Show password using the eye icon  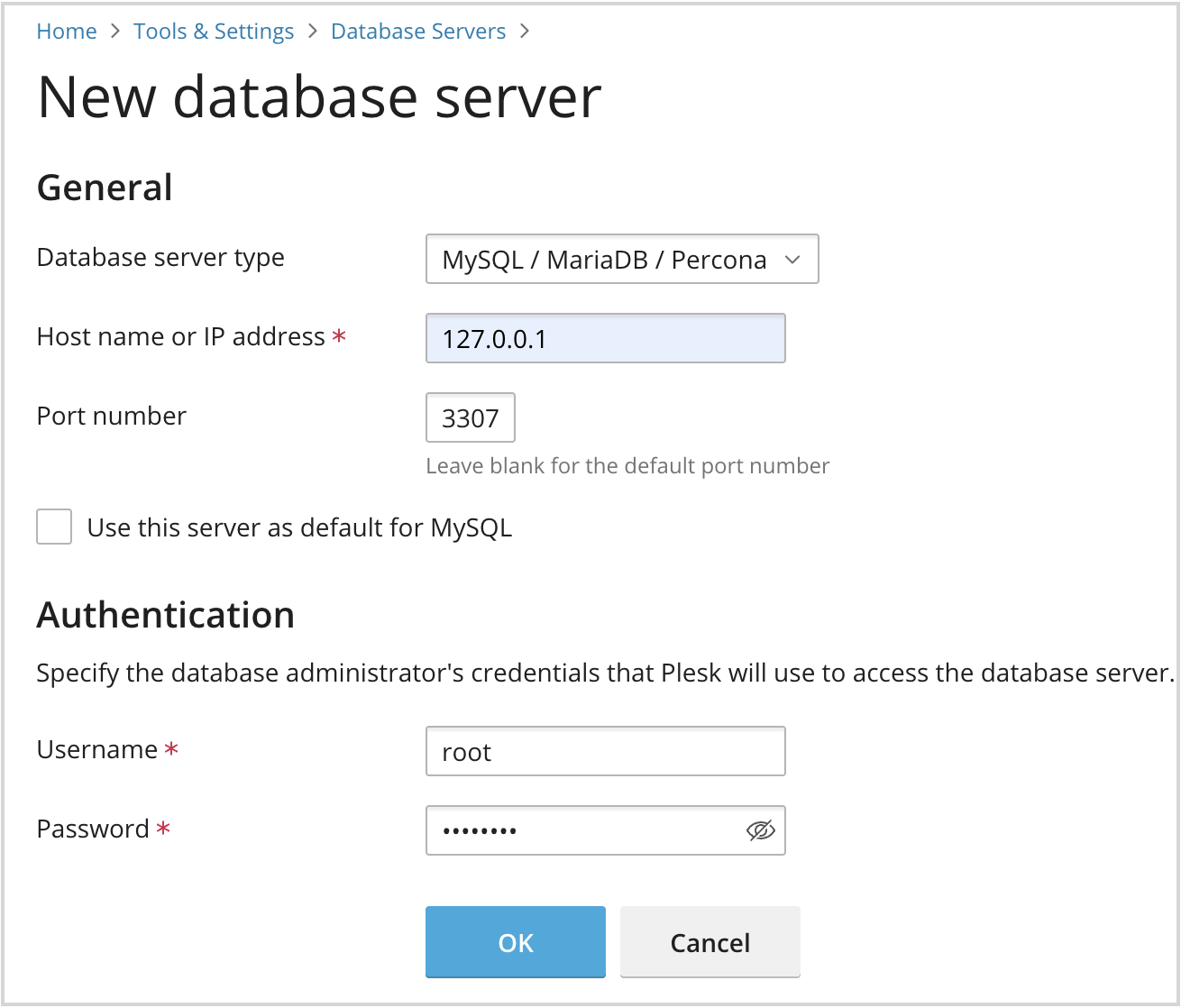click(760, 831)
